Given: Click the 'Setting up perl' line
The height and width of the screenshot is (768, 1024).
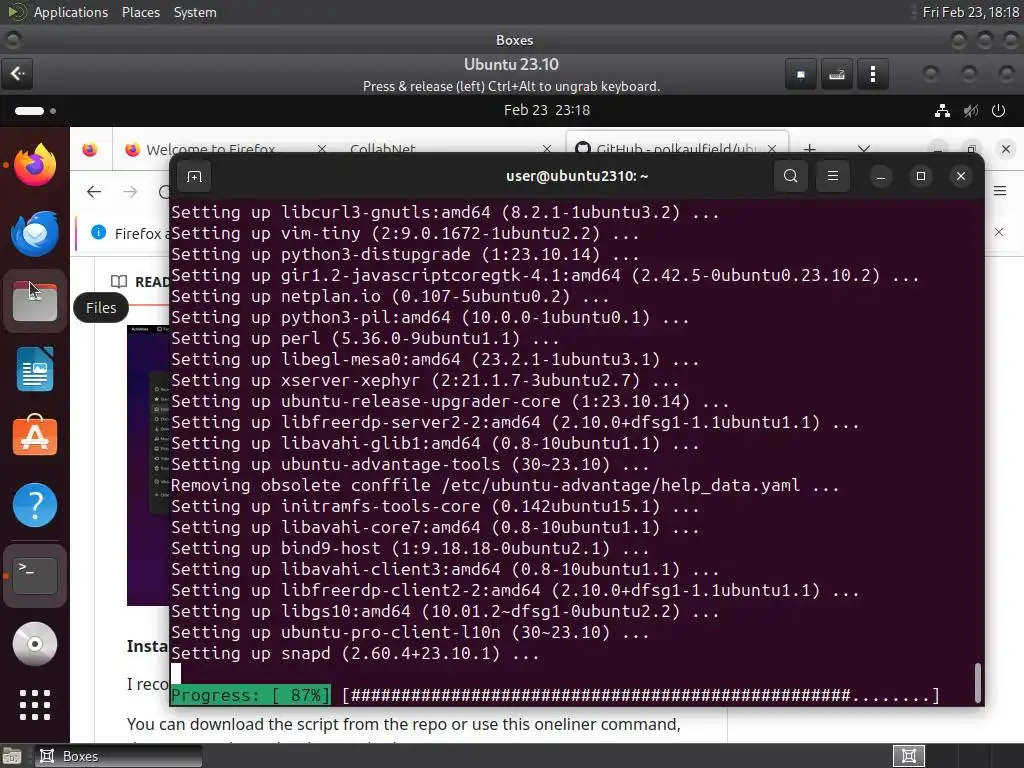Looking at the screenshot, I should pyautogui.click(x=365, y=338).
